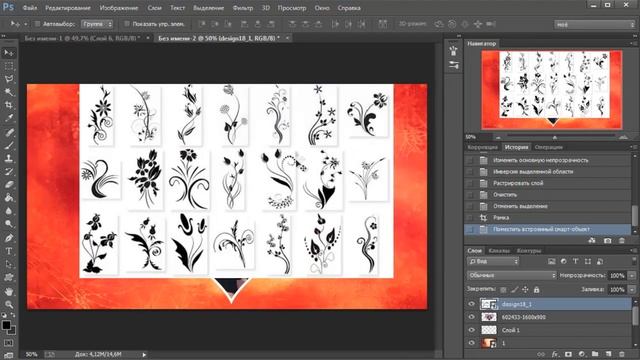Open tool preset picker arrow
Image resolution: width=640 pixels, height=360 pixels.
click(x=25, y=24)
